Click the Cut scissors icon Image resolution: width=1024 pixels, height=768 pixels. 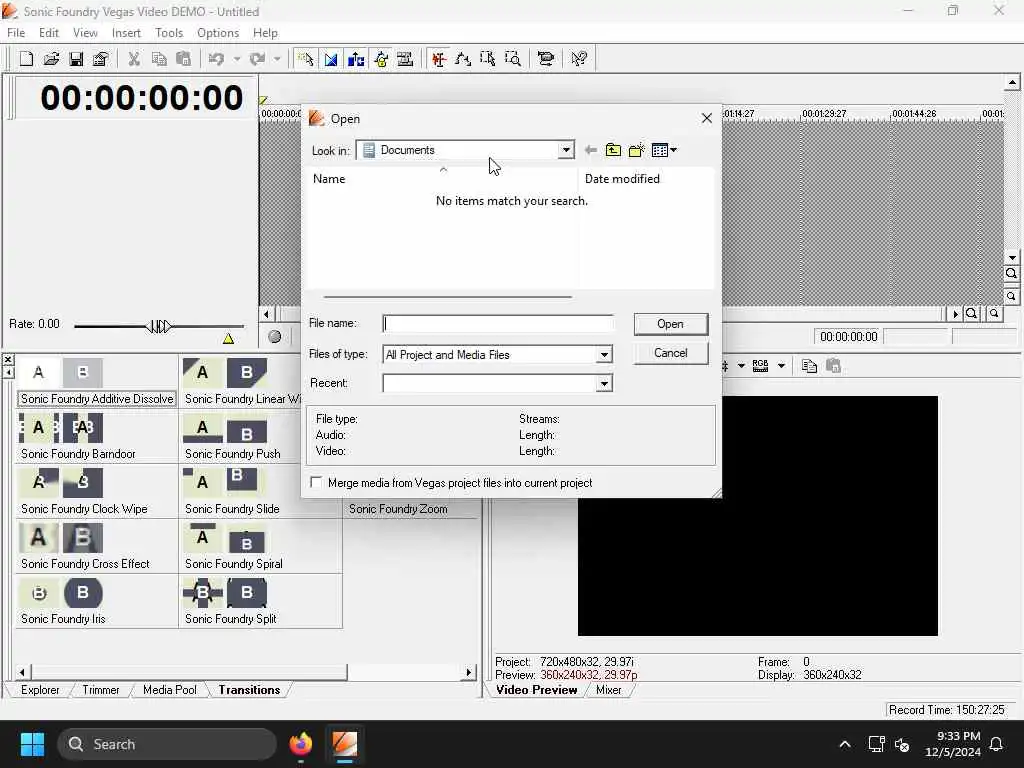tap(134, 59)
